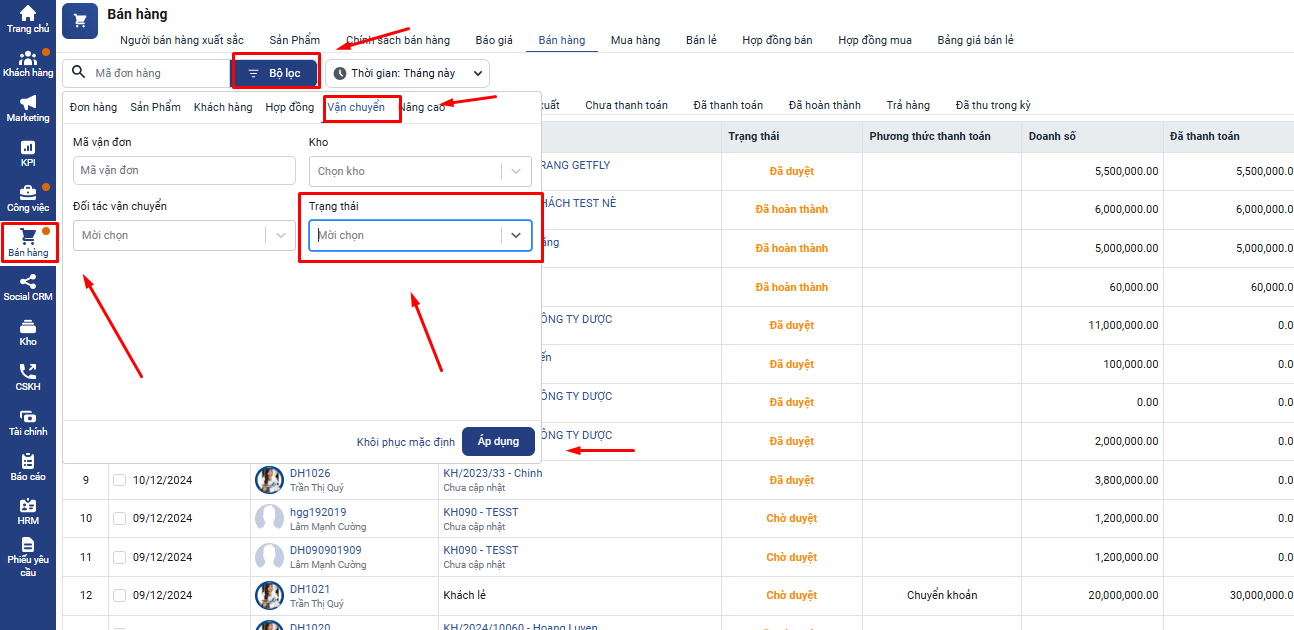Open the Thời gian: Tháng này selector
The height and width of the screenshot is (630, 1294).
click(x=408, y=73)
